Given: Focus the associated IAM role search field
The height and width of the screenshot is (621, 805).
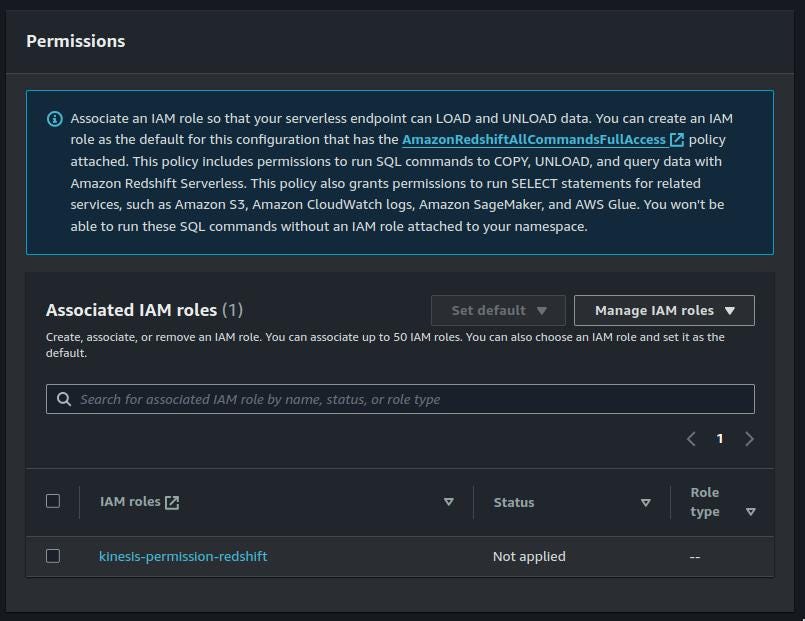Looking at the screenshot, I should coord(400,399).
